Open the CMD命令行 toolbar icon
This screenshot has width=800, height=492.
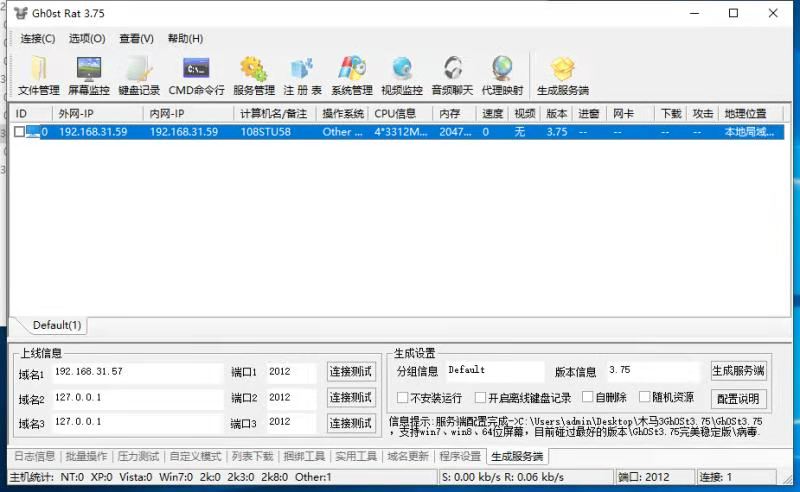(196, 76)
